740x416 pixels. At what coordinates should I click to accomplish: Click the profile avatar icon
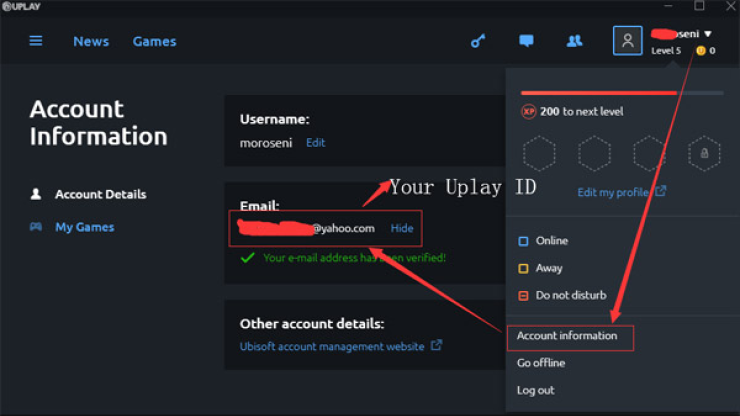click(x=627, y=41)
